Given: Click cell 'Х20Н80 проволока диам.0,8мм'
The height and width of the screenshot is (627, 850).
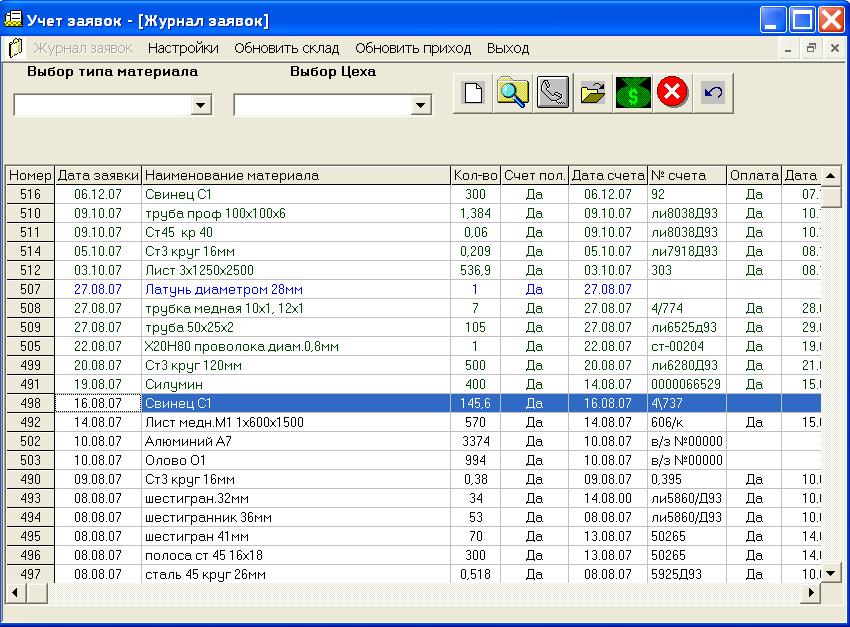Looking at the screenshot, I should pyautogui.click(x=296, y=346).
